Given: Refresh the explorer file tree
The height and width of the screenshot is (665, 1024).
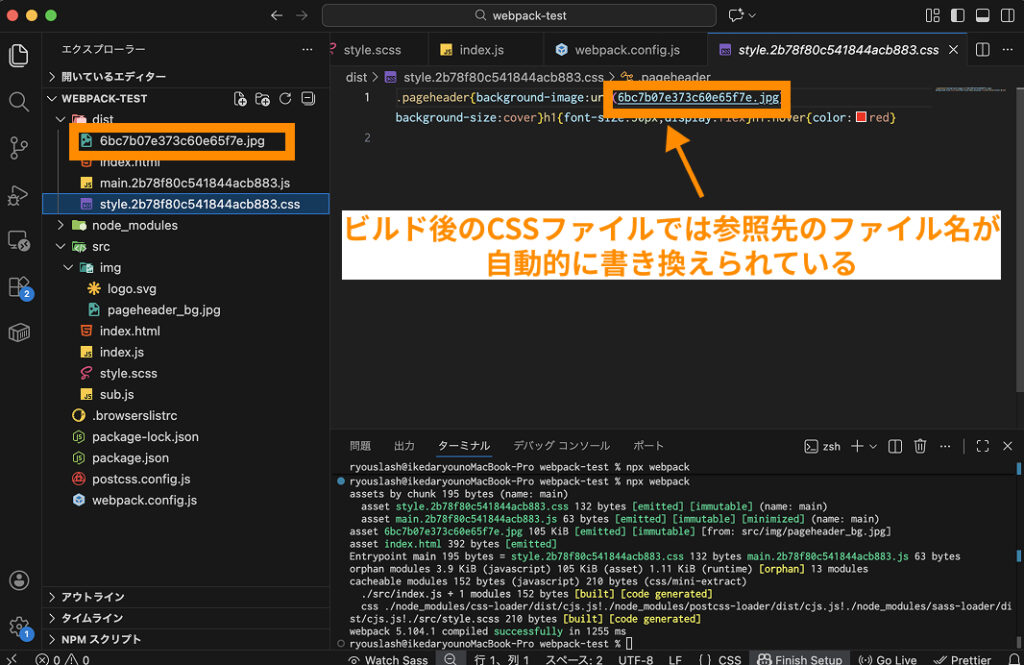Looking at the screenshot, I should pyautogui.click(x=285, y=98).
